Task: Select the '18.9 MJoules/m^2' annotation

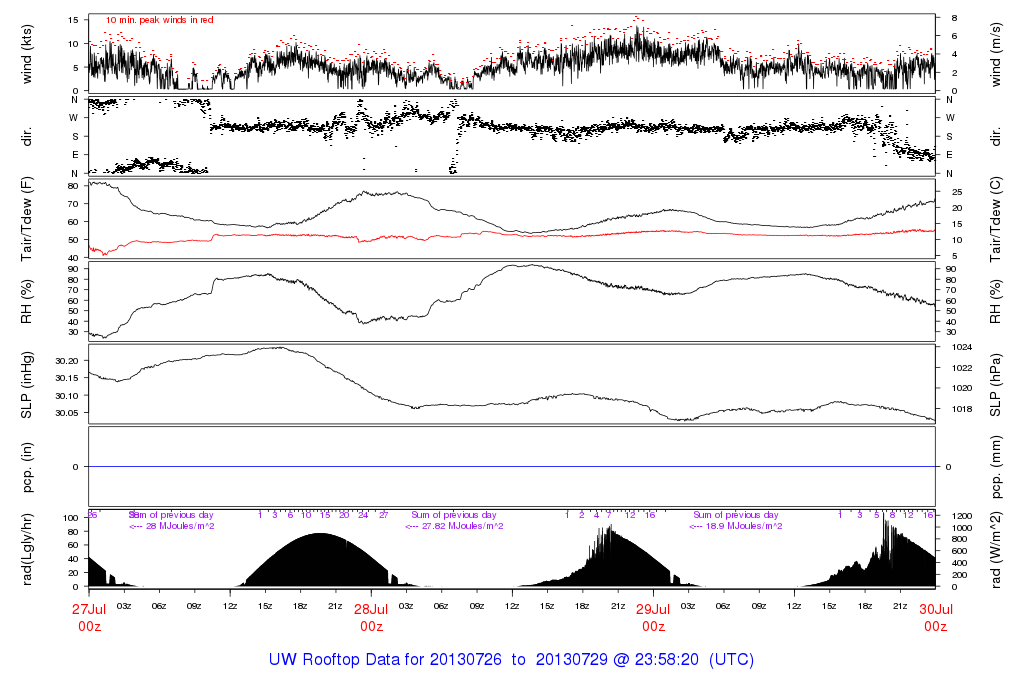Action: 742,526
